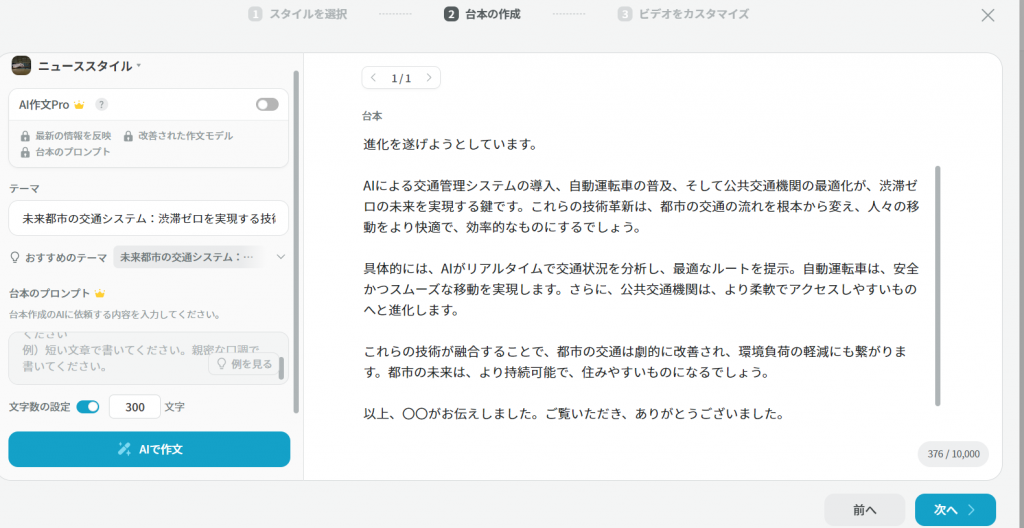Turn off the 文字数の設定 switch
1024x528 pixels.
pos(88,407)
